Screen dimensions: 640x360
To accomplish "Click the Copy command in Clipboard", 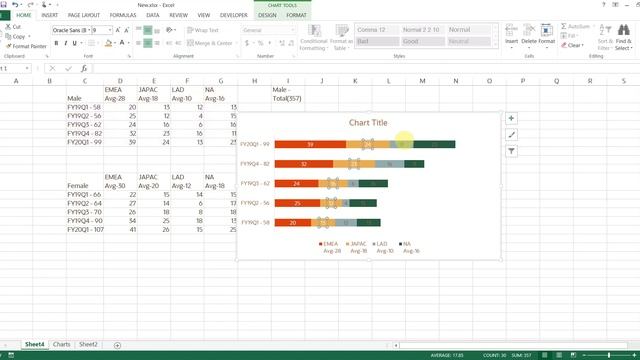I will click(x=16, y=36).
